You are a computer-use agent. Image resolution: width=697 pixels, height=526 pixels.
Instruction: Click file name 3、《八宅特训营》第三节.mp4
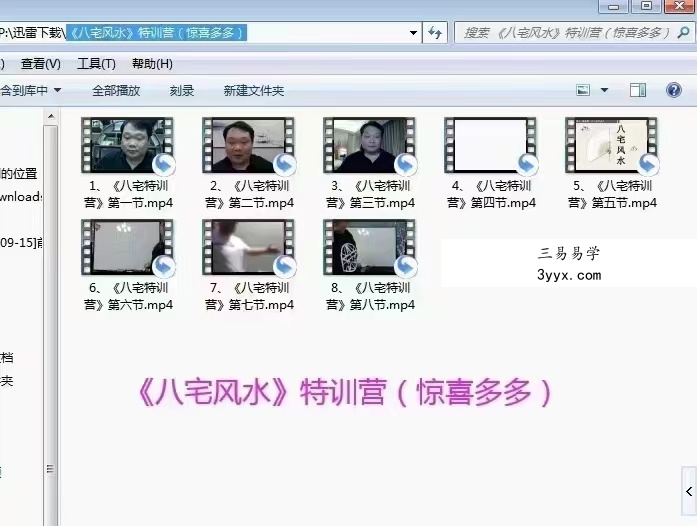tap(370, 194)
